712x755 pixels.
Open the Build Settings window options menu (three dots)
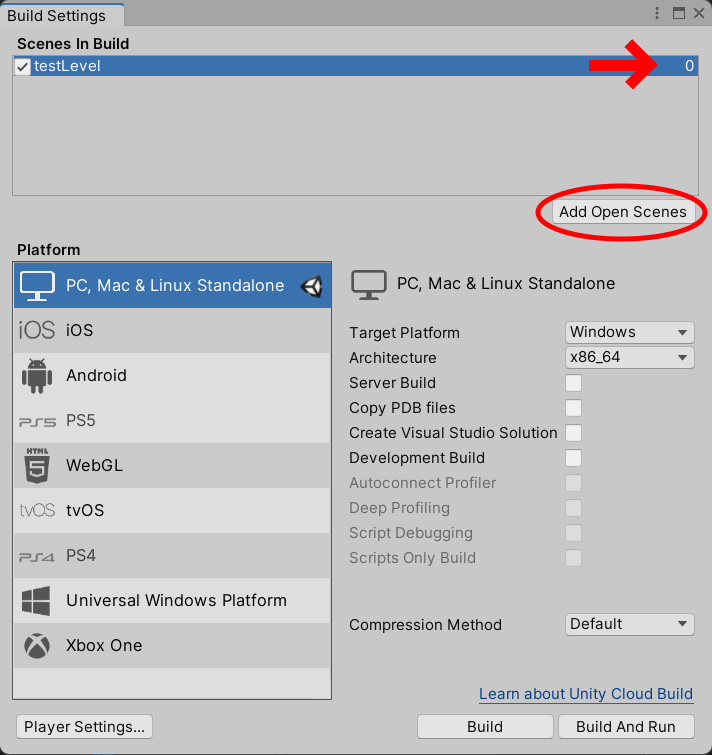(657, 13)
